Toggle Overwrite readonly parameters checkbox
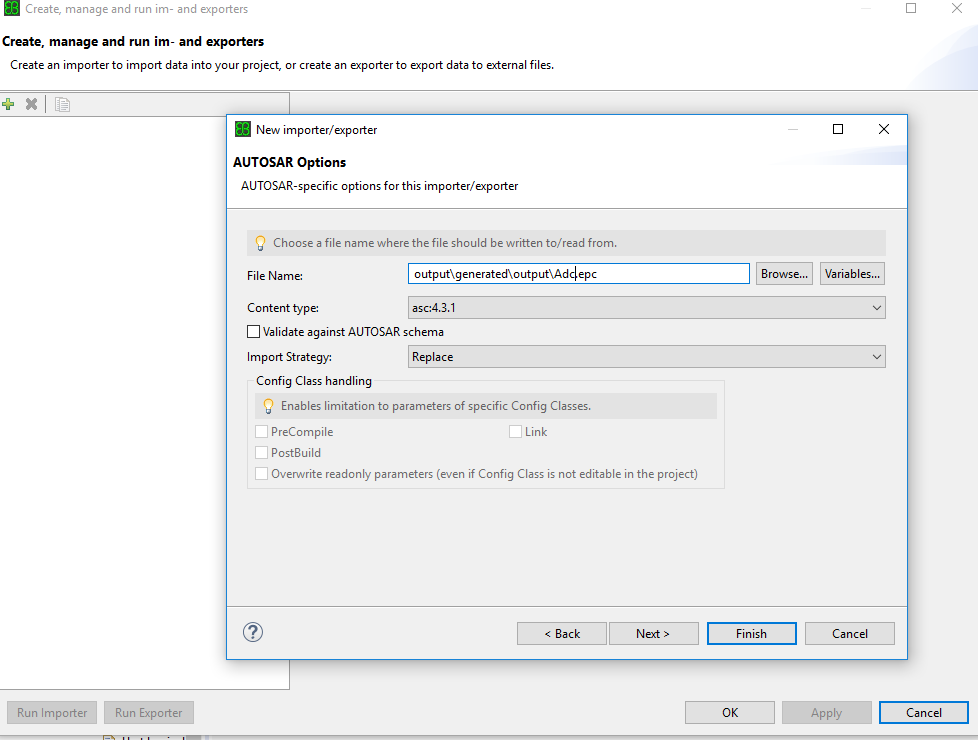This screenshot has width=978, height=740. pos(261,474)
